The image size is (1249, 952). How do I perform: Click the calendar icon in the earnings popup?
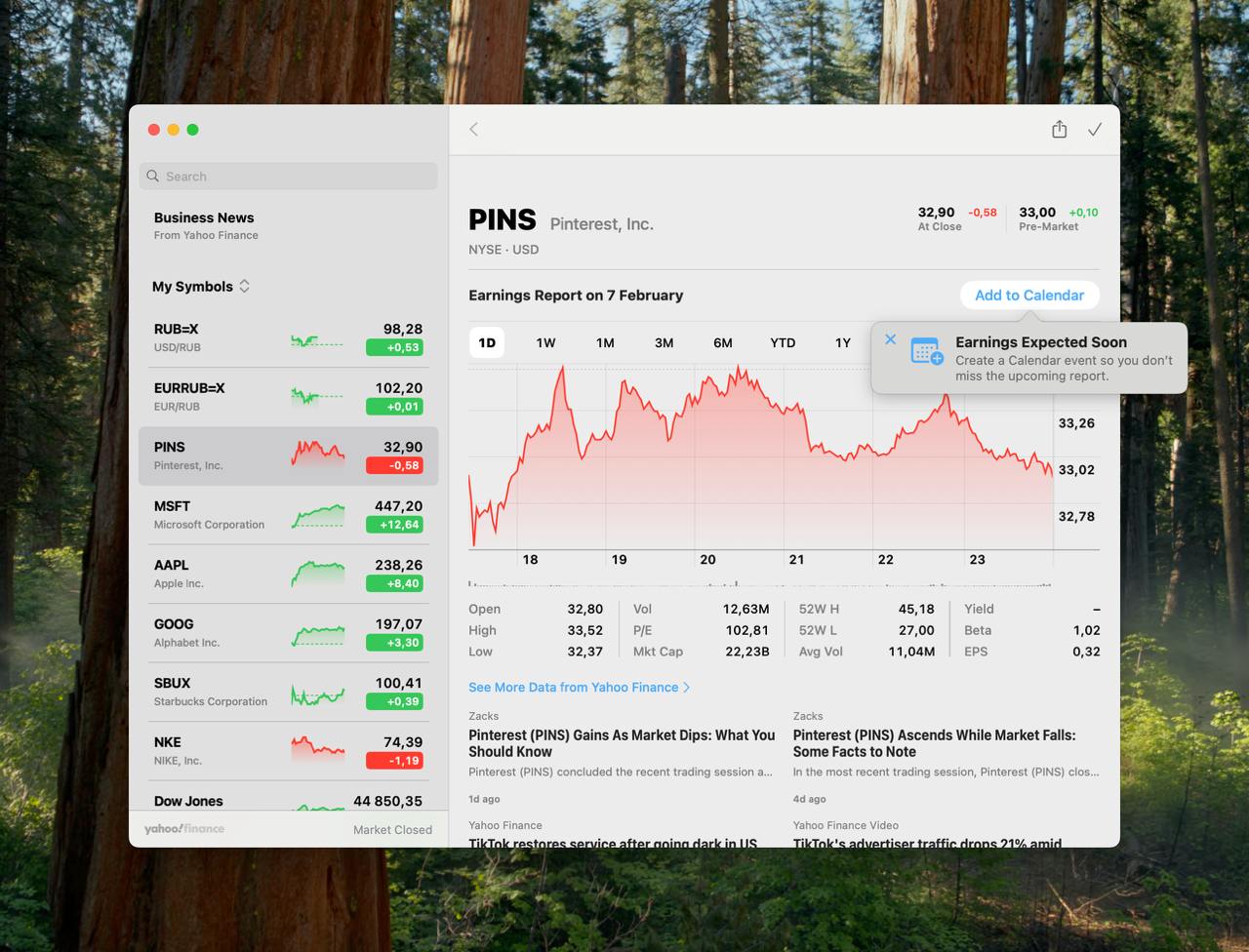click(x=926, y=351)
